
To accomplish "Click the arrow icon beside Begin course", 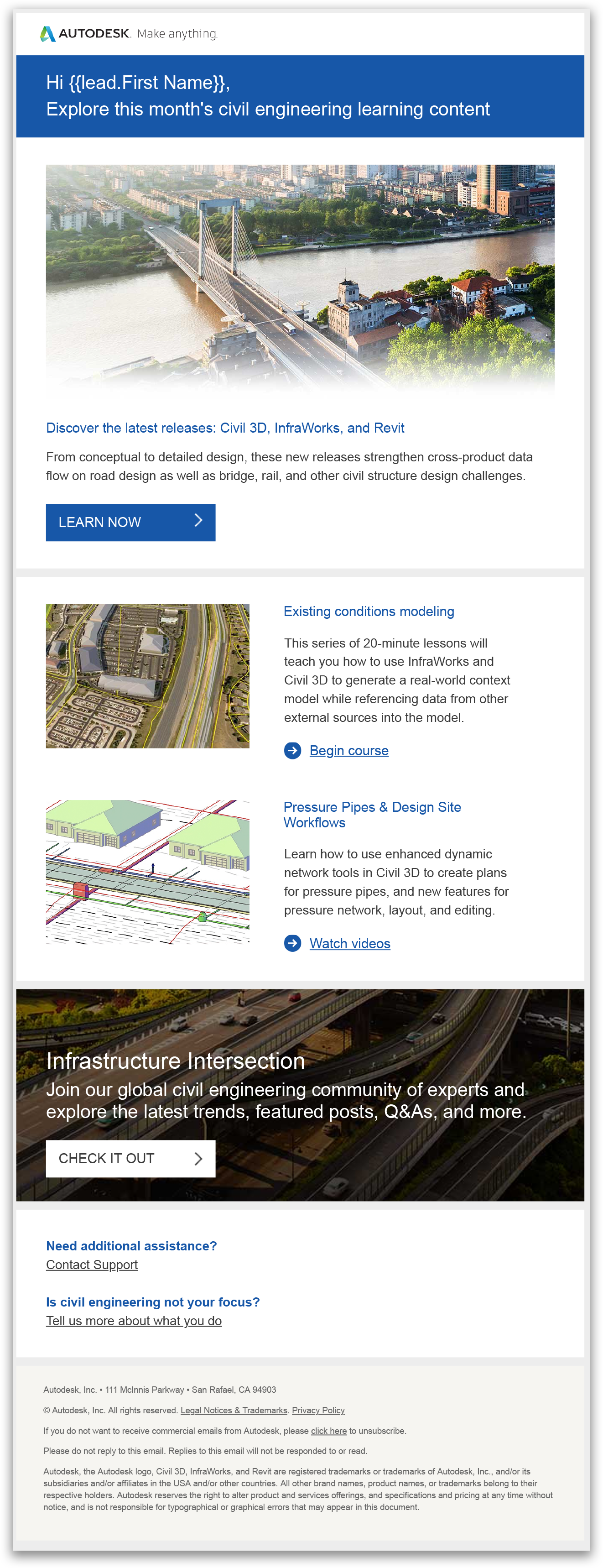I will 293,751.
